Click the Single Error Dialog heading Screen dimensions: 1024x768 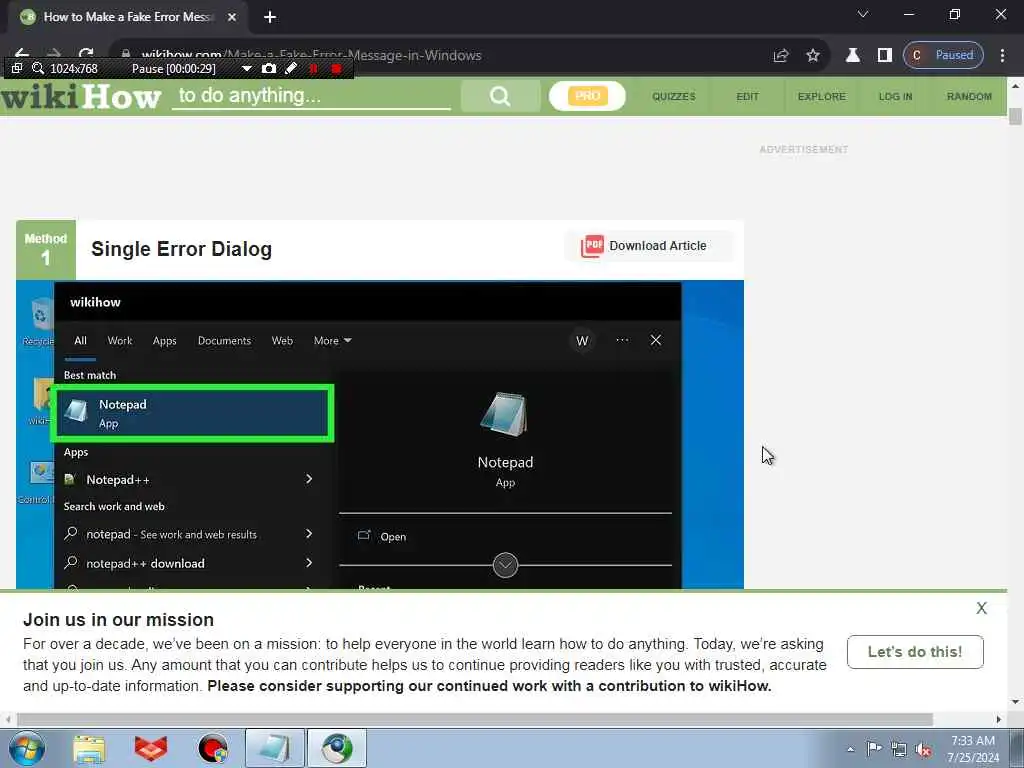coord(182,249)
